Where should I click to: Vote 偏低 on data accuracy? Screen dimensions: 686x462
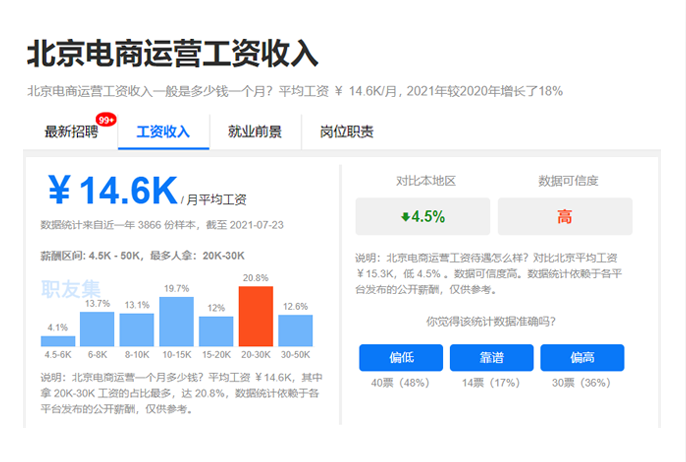coord(401,357)
